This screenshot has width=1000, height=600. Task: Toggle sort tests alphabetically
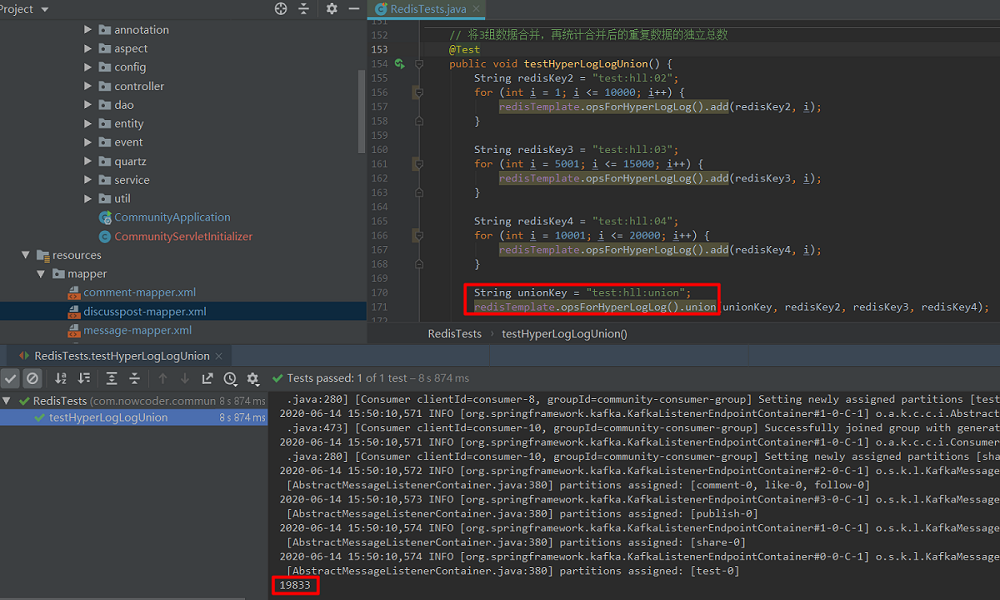(61, 379)
